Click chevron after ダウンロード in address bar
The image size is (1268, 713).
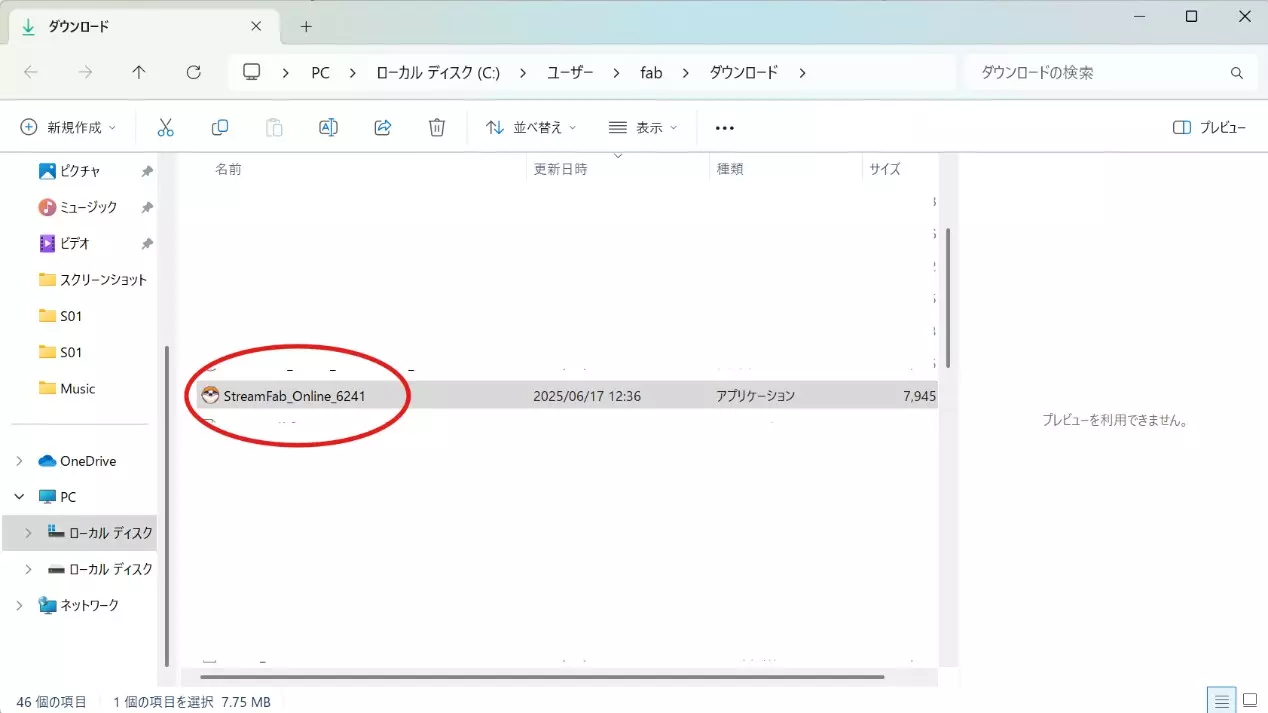803,73
